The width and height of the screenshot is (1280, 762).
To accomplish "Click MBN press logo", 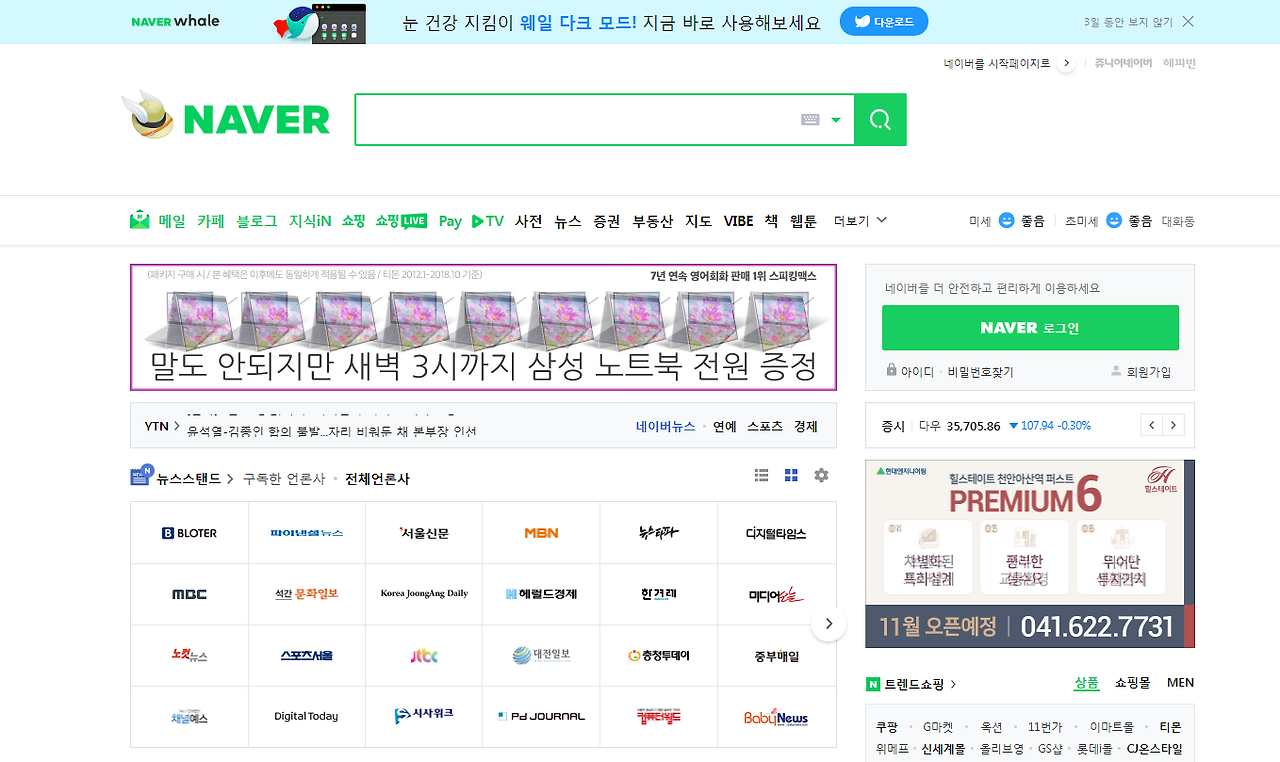I will pyautogui.click(x=541, y=533).
